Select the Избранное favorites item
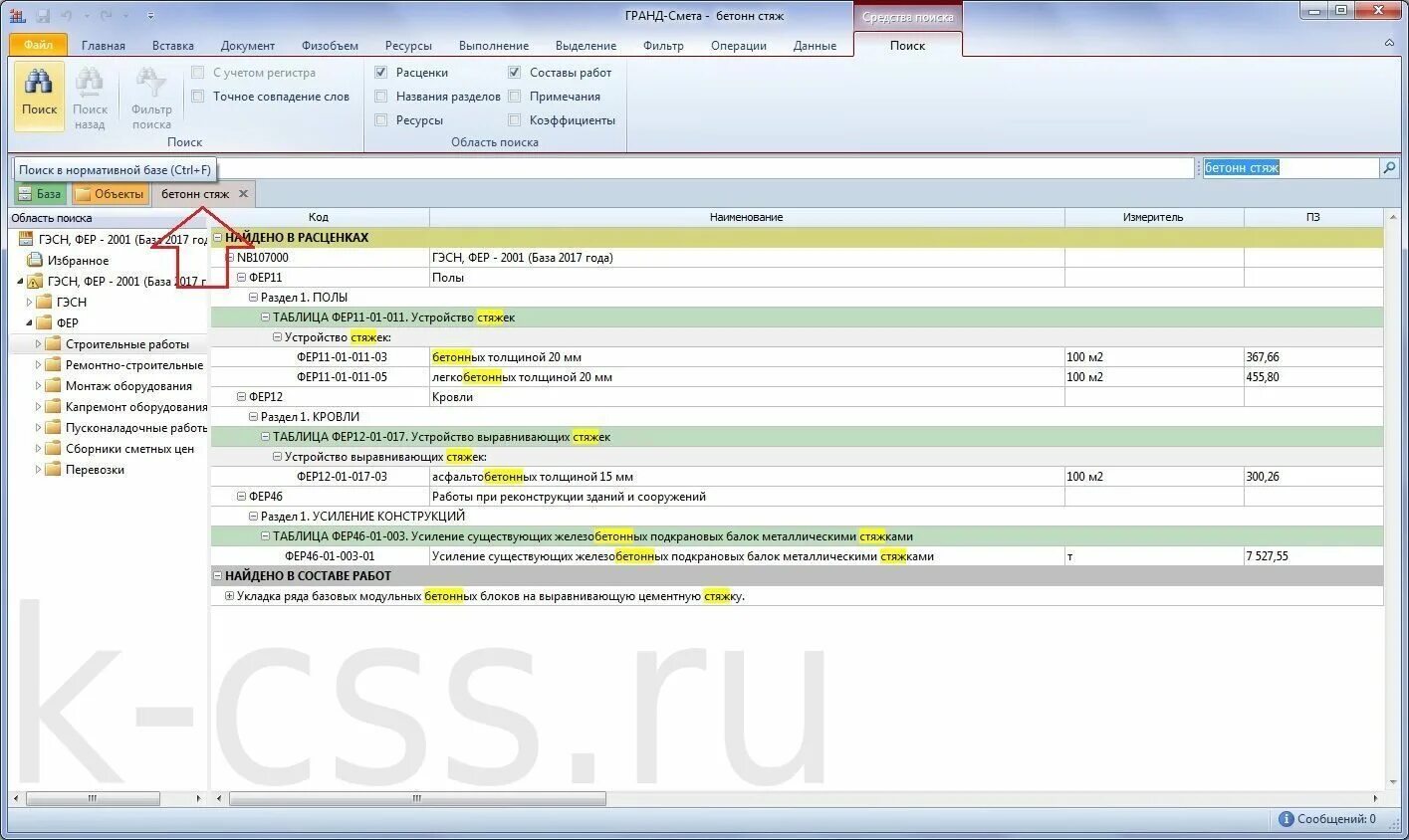This screenshot has width=1409, height=840. [x=78, y=261]
